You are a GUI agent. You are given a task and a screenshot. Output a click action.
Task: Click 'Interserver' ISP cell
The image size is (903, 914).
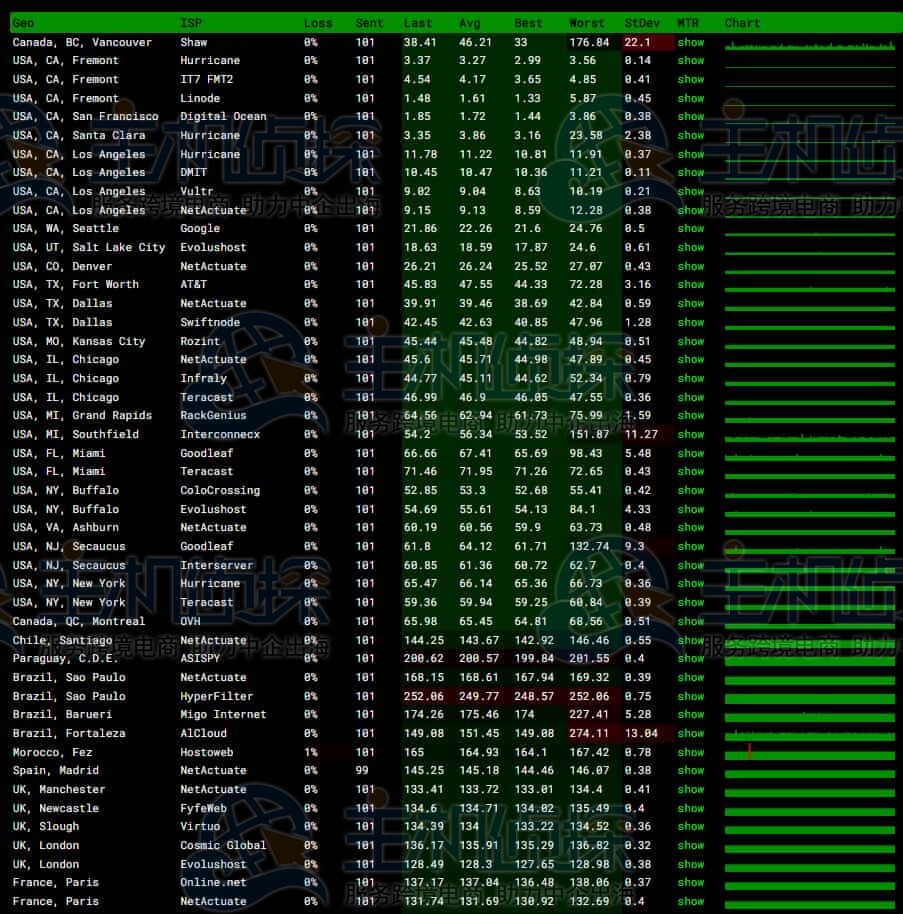216,565
